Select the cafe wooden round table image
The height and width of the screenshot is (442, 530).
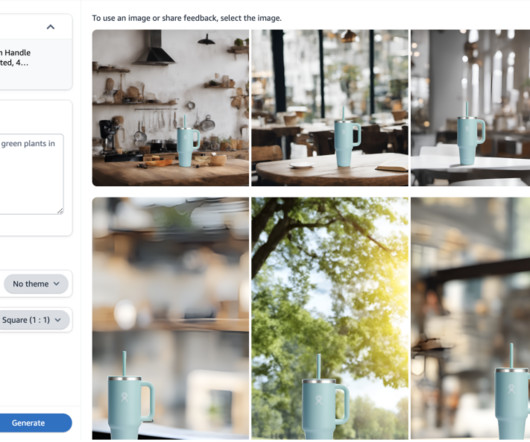click(x=330, y=108)
